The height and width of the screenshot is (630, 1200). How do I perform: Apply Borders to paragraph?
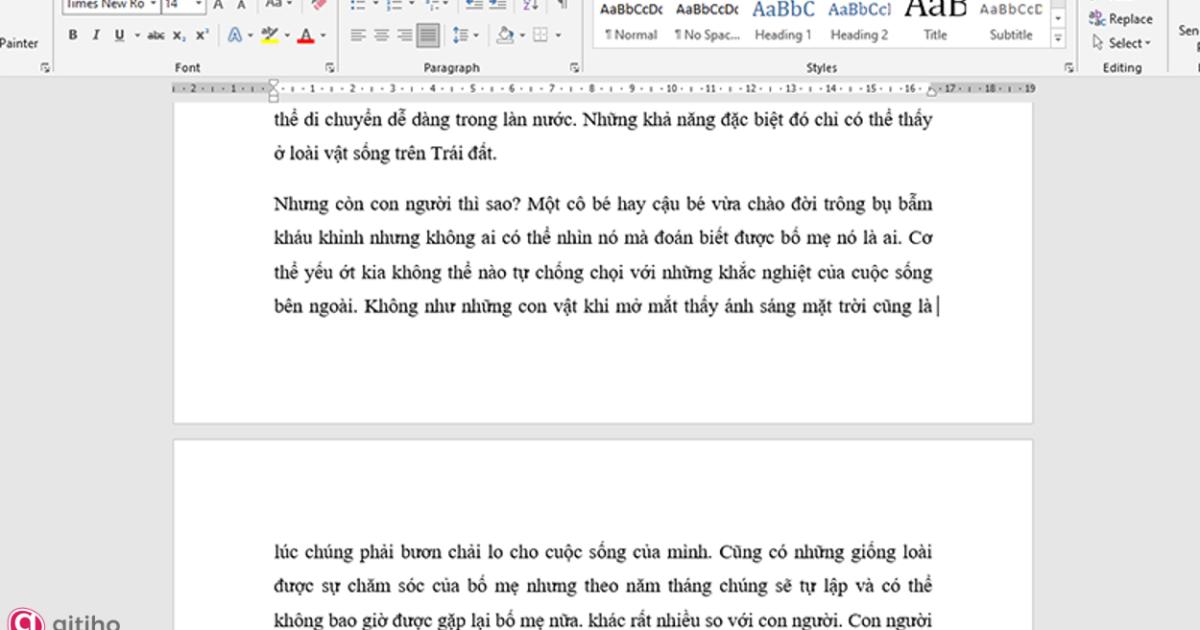[540, 35]
